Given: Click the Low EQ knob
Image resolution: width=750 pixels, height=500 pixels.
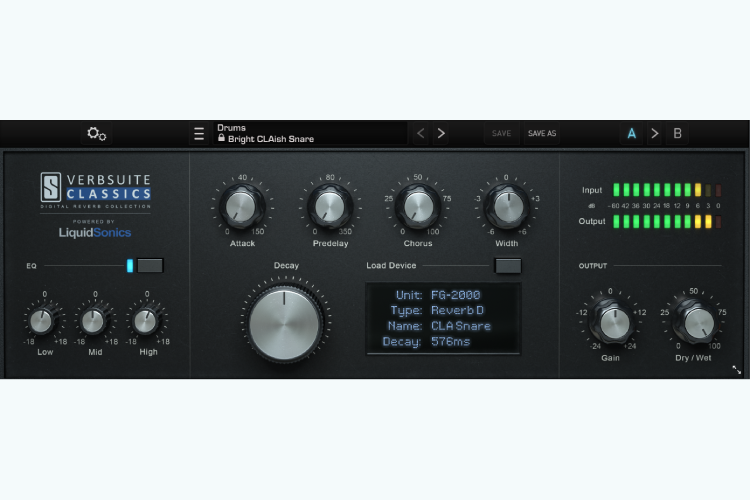Looking at the screenshot, I should [42, 322].
